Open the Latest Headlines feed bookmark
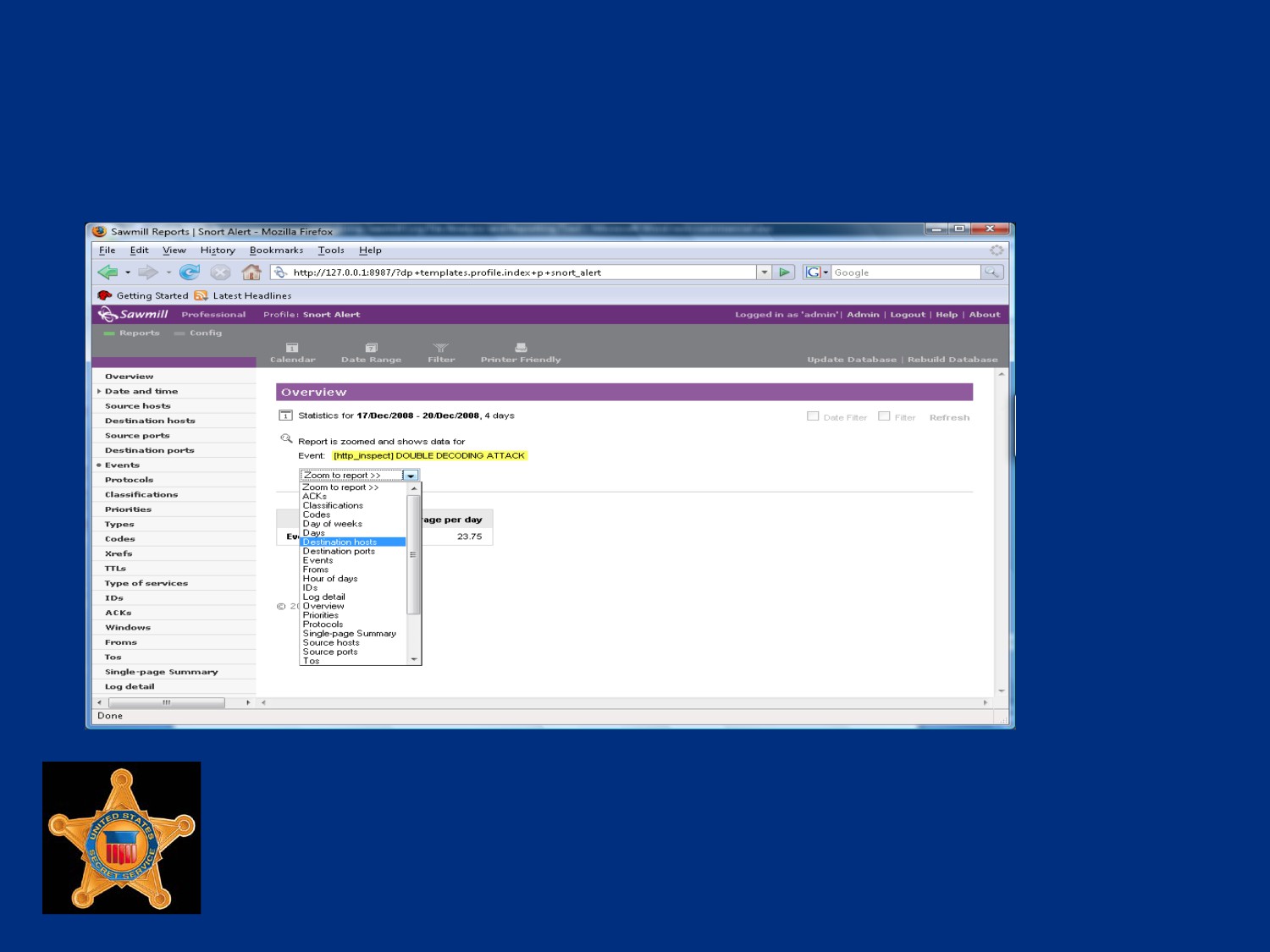The height and width of the screenshot is (952, 1270). tap(243, 295)
